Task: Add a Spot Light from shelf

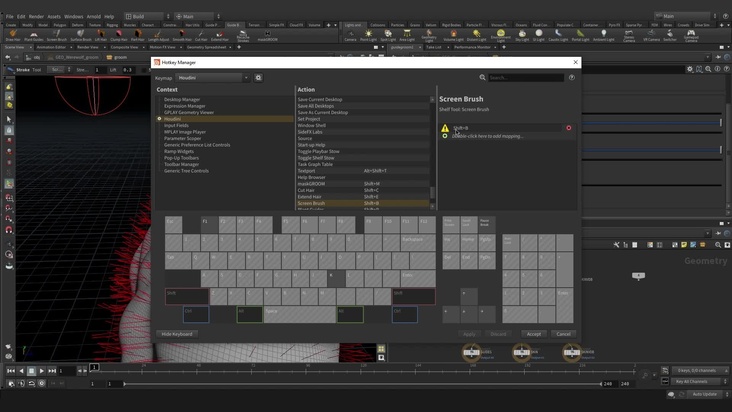Action: click(x=387, y=35)
